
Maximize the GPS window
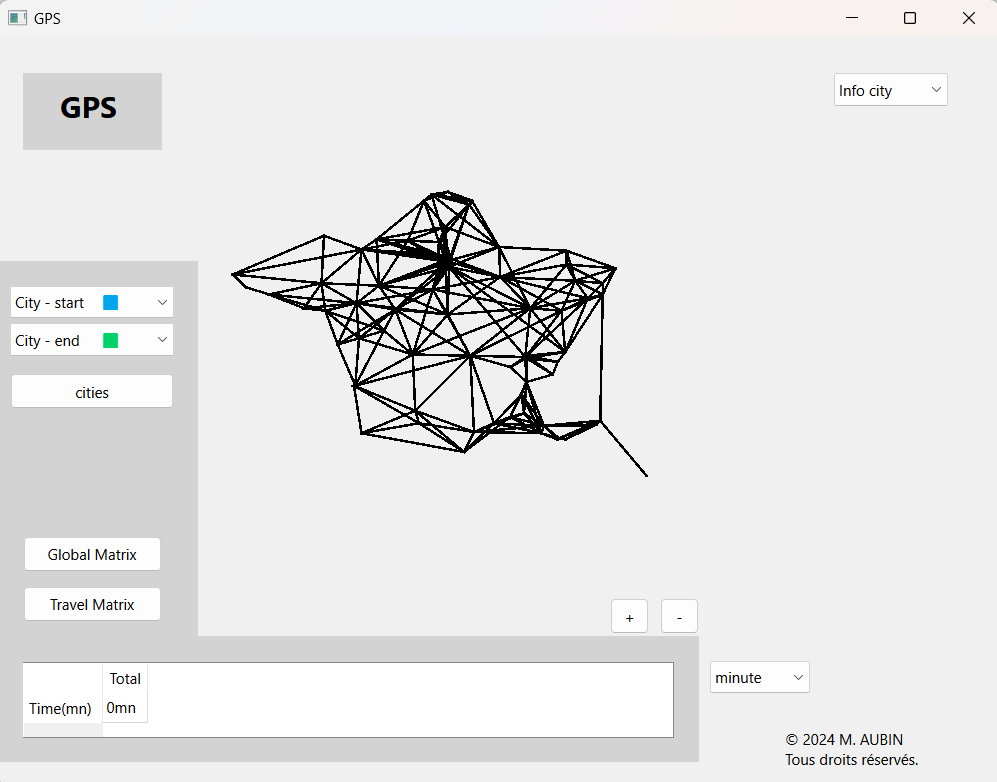(910, 18)
